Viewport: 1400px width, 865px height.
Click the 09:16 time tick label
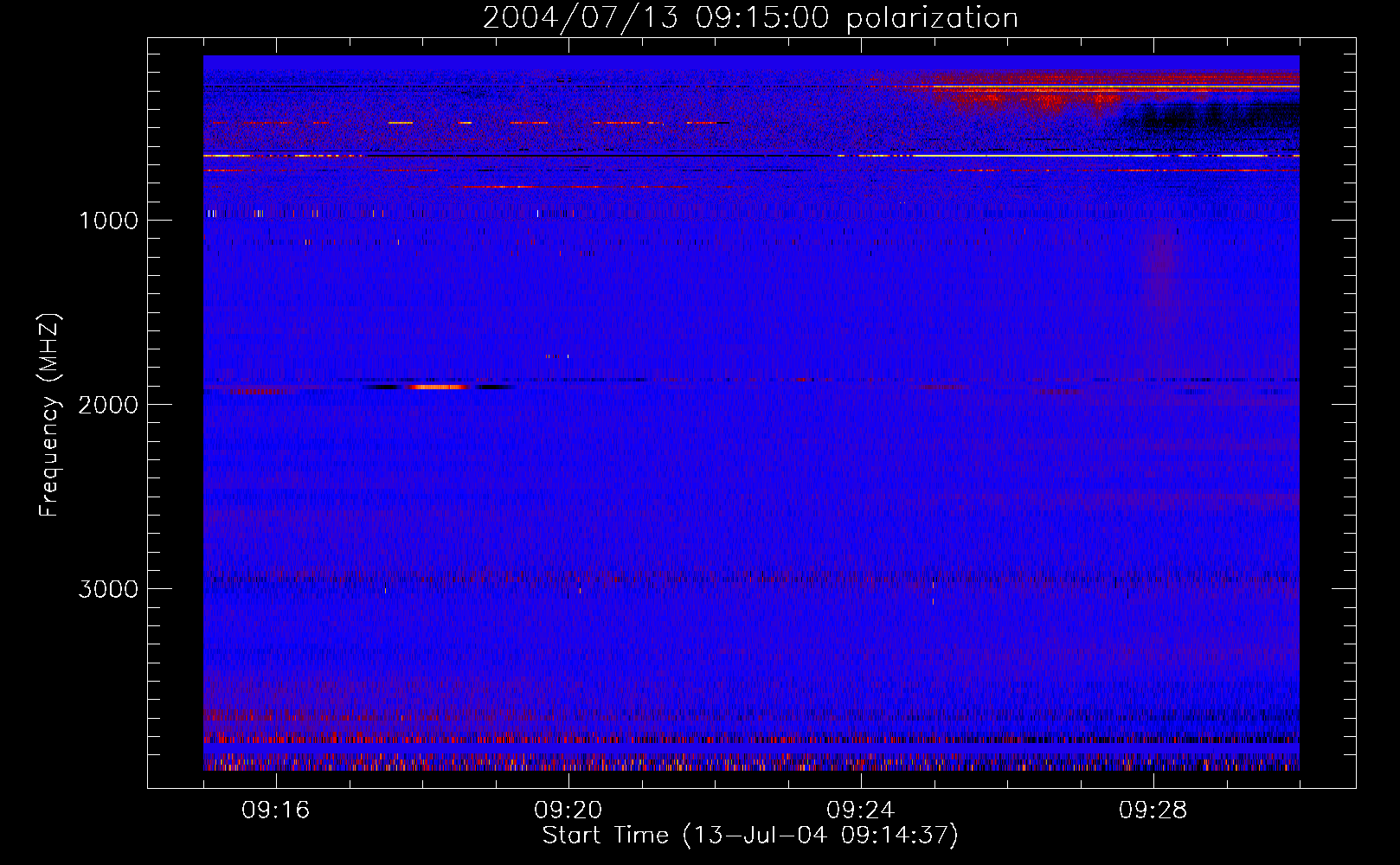tap(276, 811)
